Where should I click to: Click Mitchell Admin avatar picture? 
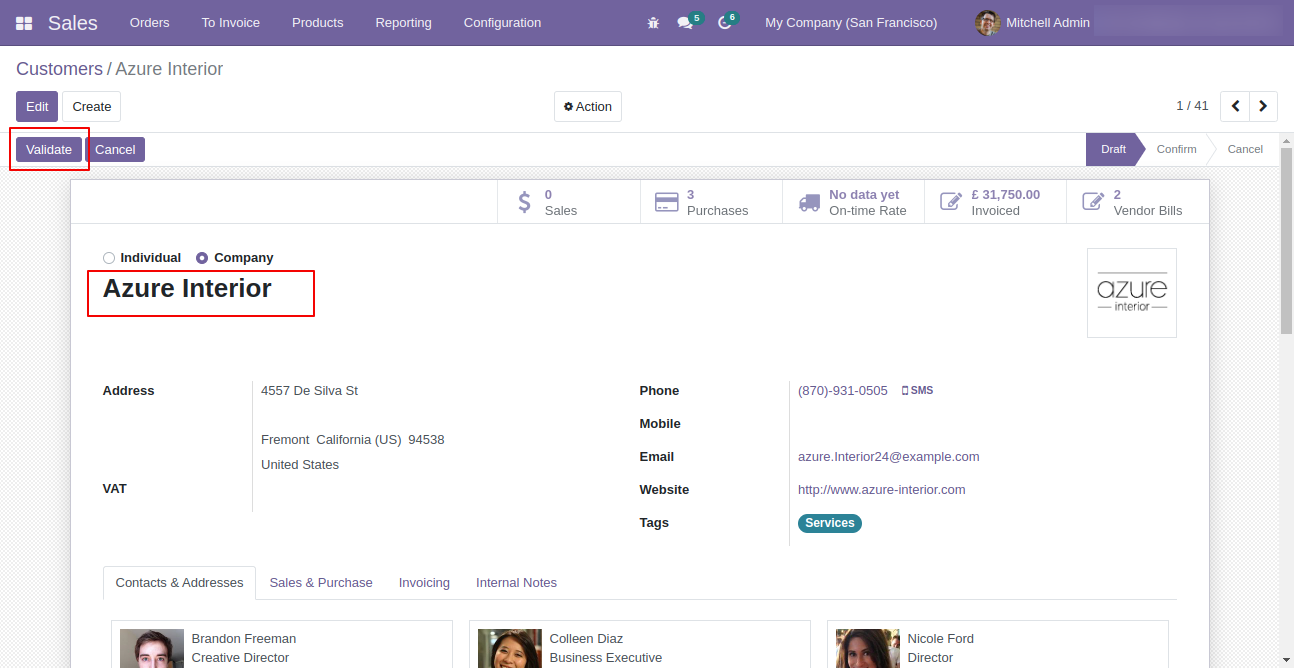tap(988, 22)
